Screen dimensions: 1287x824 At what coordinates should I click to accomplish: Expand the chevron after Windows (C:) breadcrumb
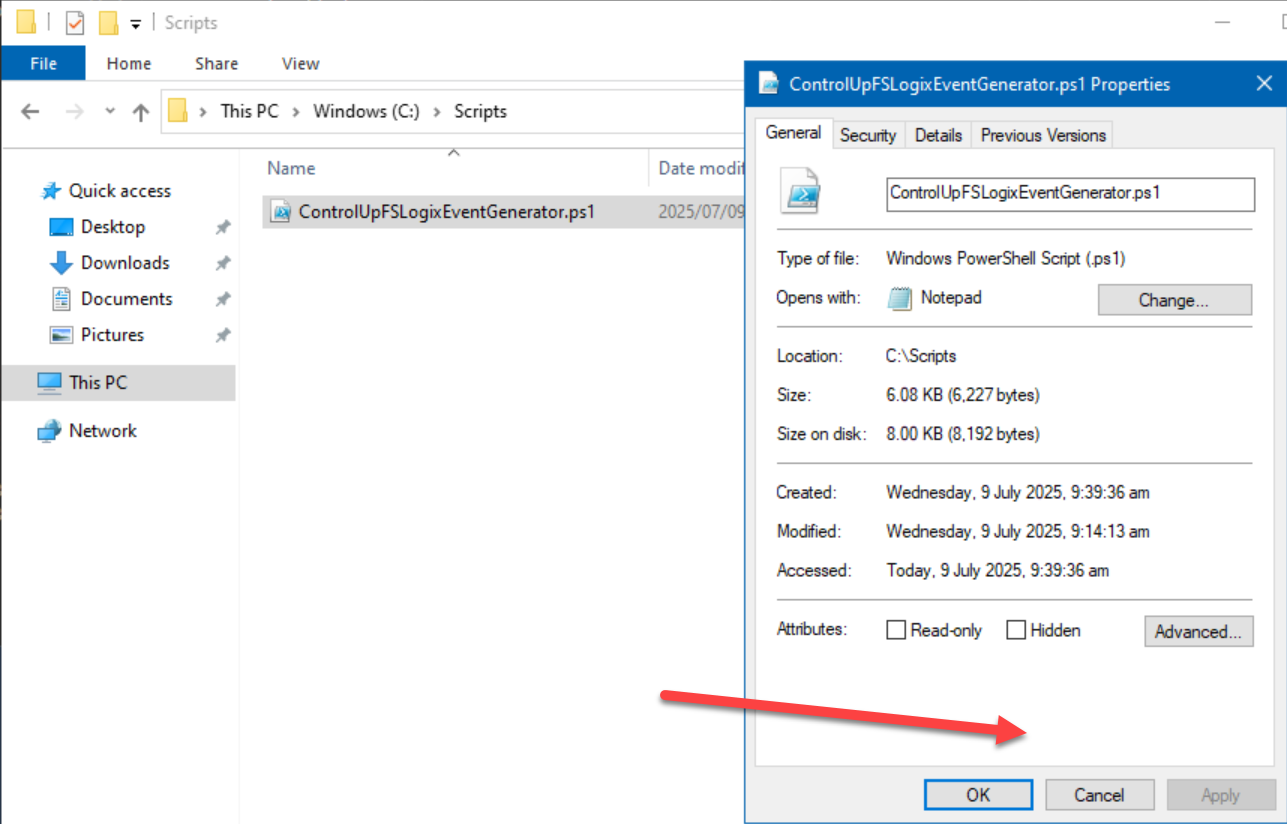[x=437, y=112]
